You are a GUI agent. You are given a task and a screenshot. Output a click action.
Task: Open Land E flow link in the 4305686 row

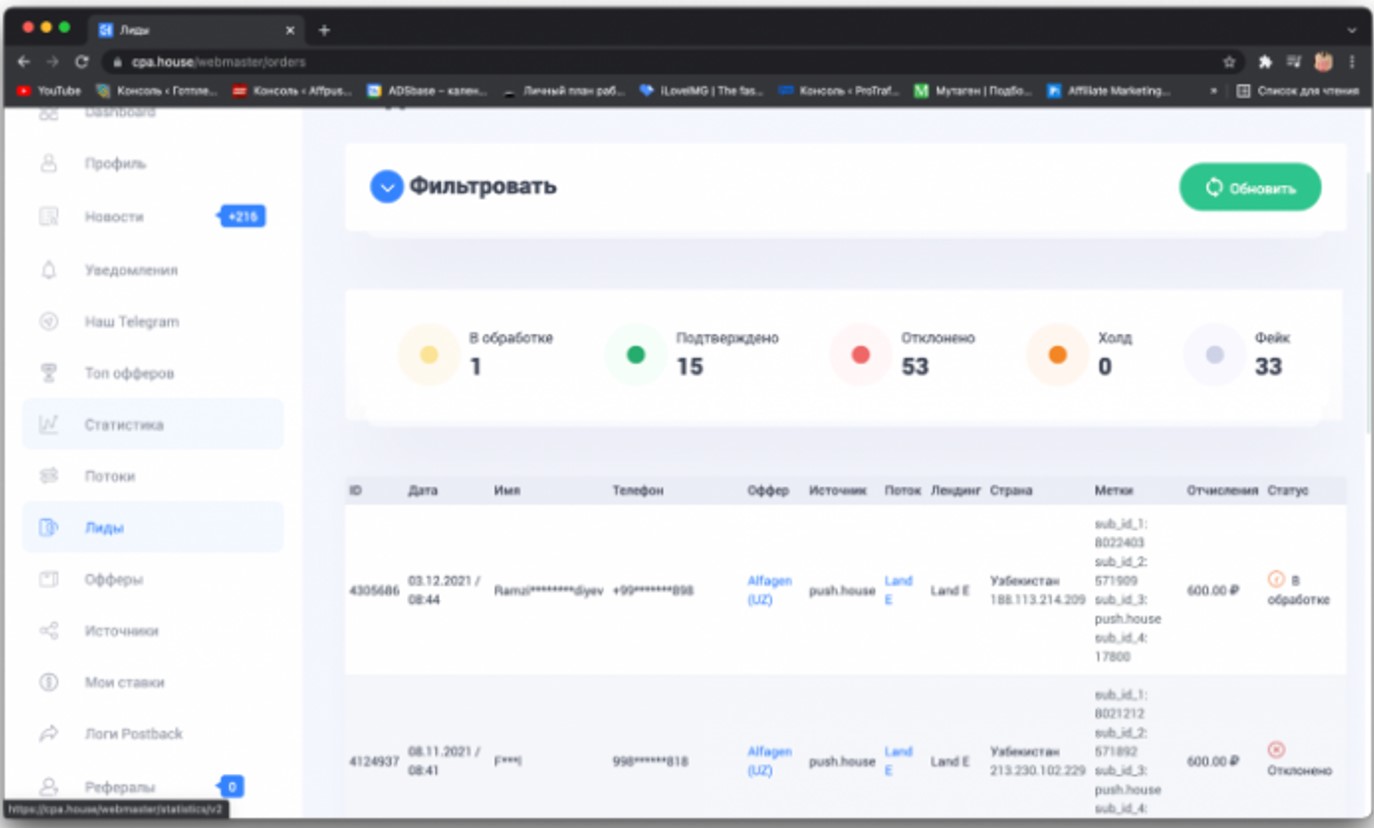pyautogui.click(x=898, y=590)
